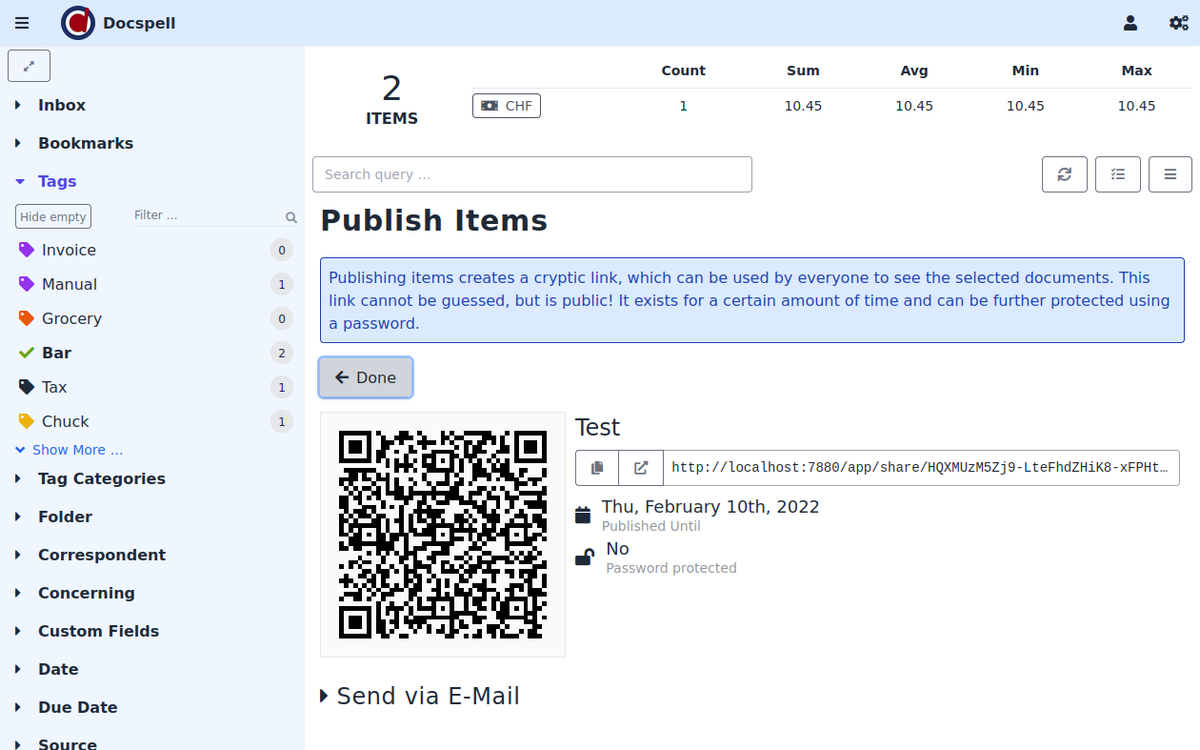
Task: Click the expand sidebar arrows icon
Action: [x=29, y=66]
